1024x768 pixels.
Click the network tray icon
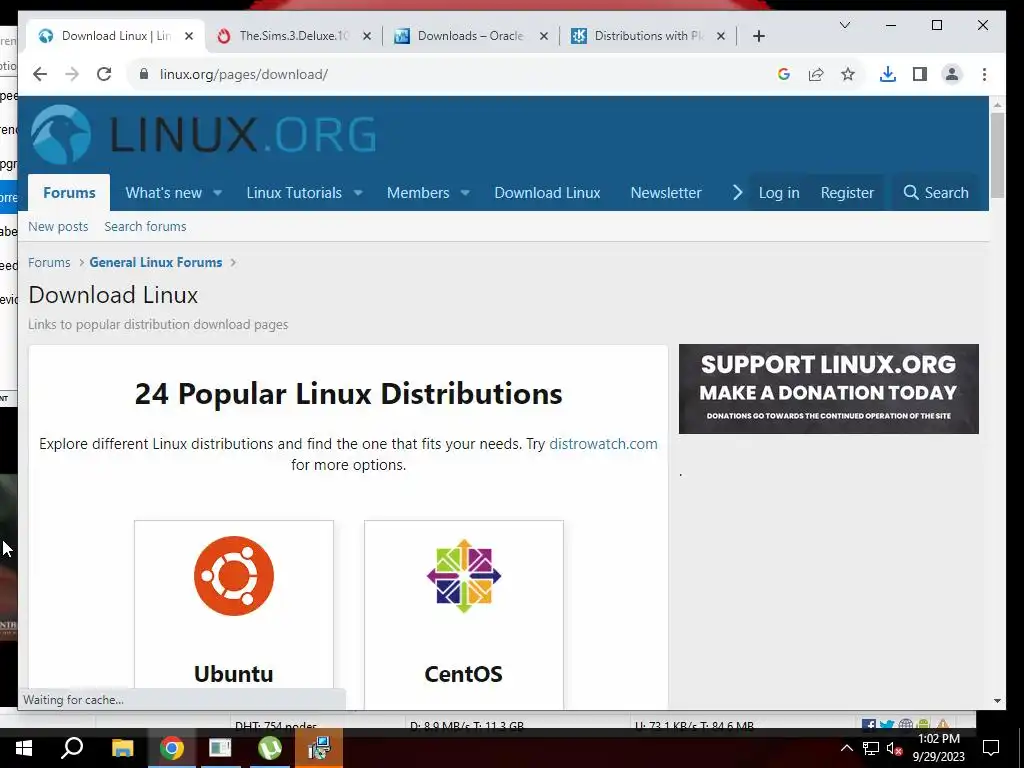point(871,748)
